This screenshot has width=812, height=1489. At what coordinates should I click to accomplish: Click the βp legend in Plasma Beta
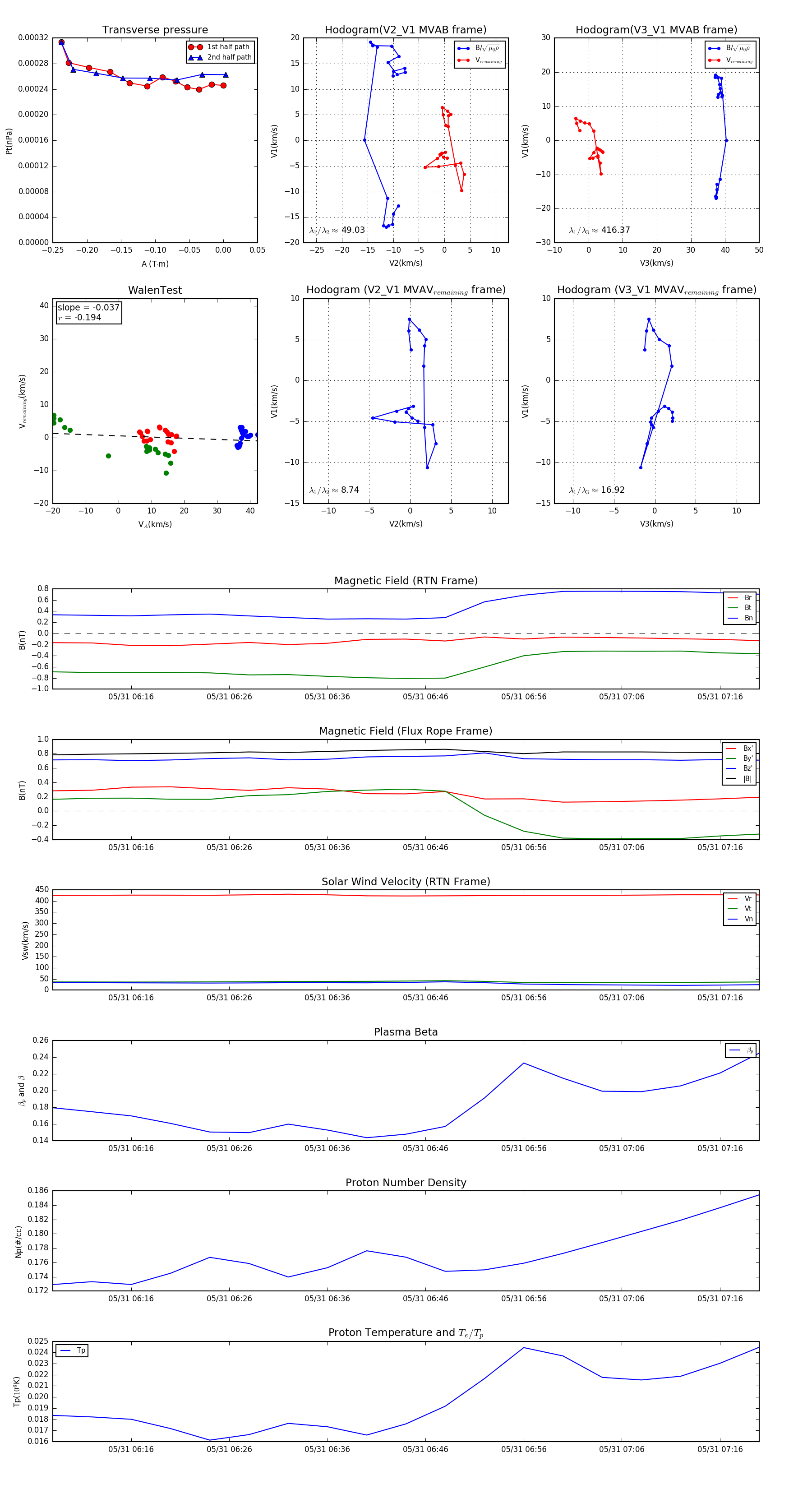(x=741, y=1050)
